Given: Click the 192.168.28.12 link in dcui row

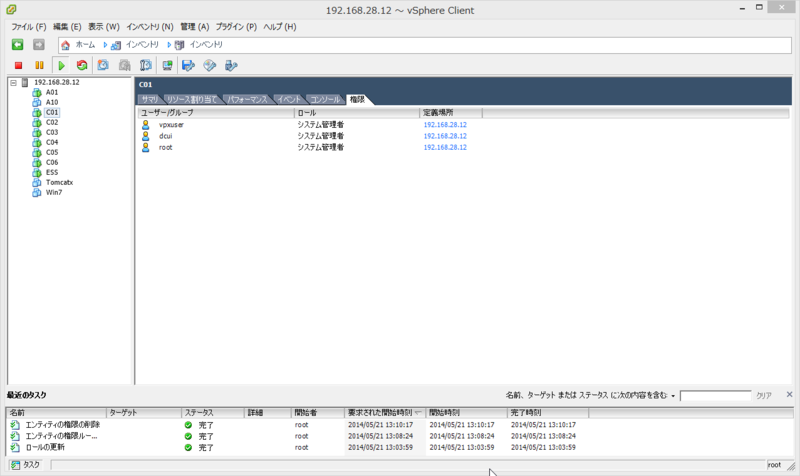Looking at the screenshot, I should pyautogui.click(x=445, y=136).
